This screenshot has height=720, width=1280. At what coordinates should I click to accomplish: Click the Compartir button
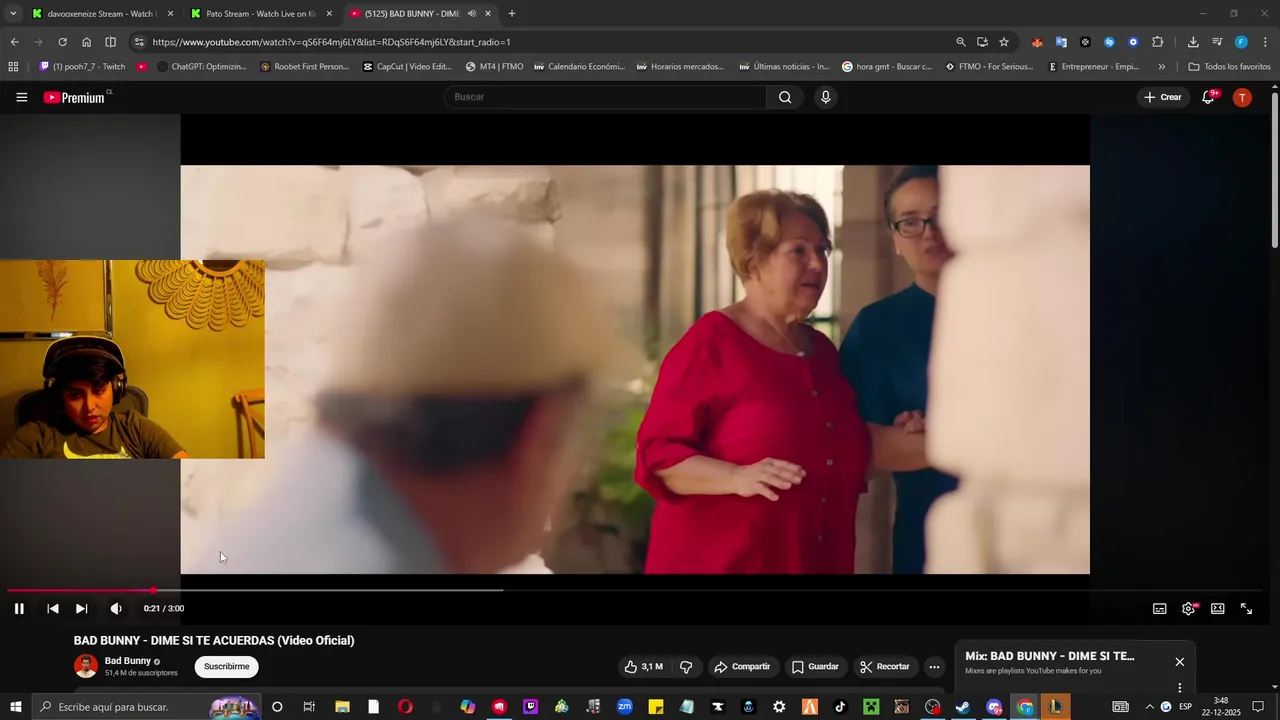pos(742,667)
